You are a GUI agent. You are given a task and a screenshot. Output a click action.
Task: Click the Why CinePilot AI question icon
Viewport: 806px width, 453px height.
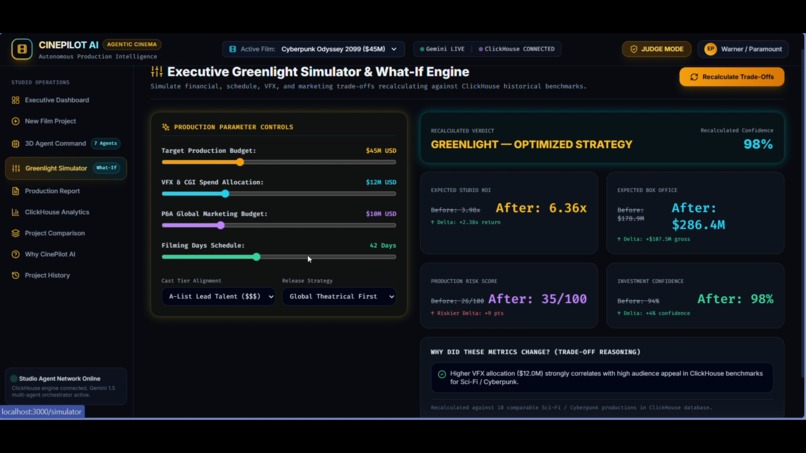15,254
